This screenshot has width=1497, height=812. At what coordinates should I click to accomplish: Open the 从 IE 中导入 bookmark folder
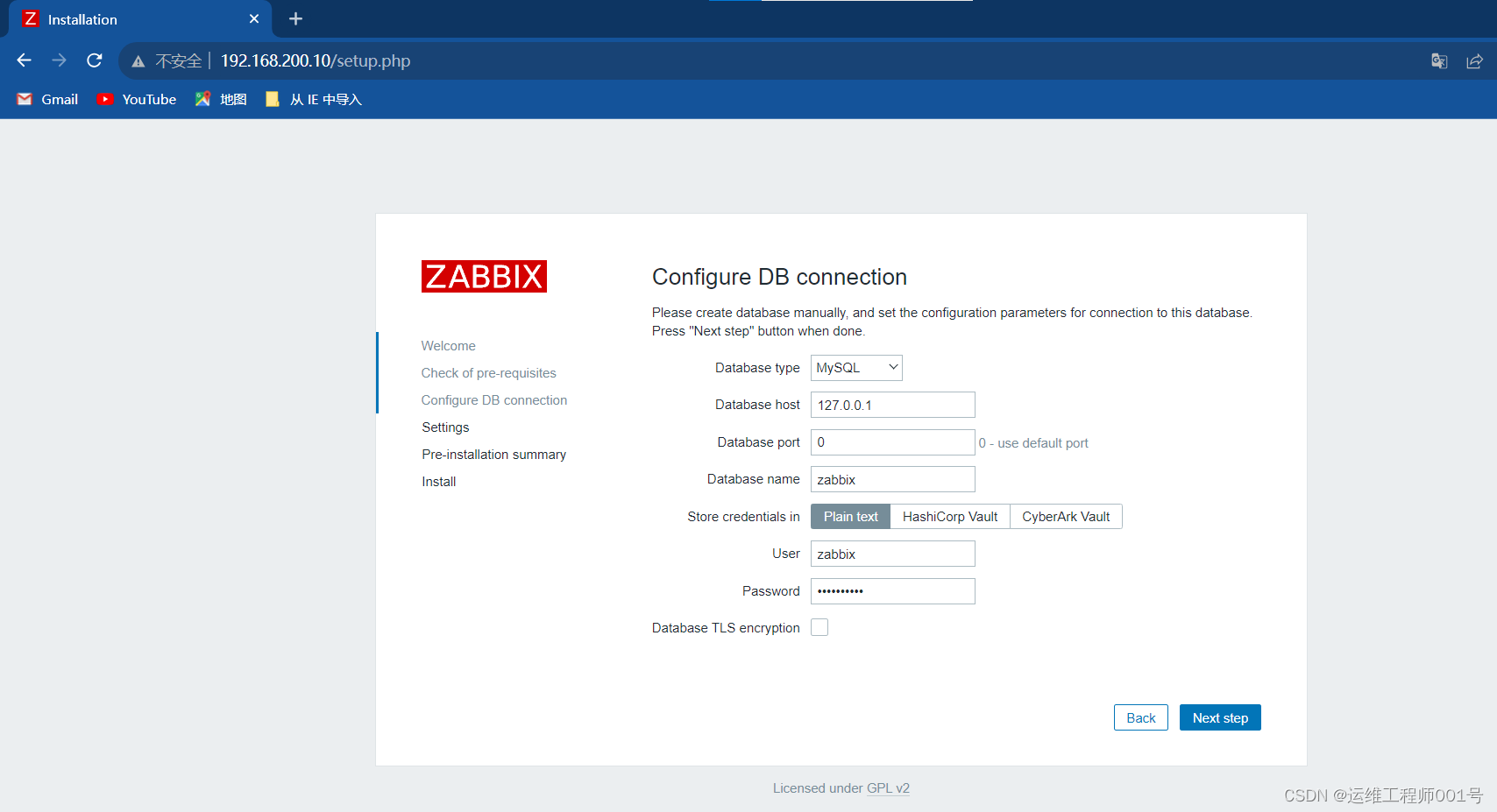click(314, 99)
